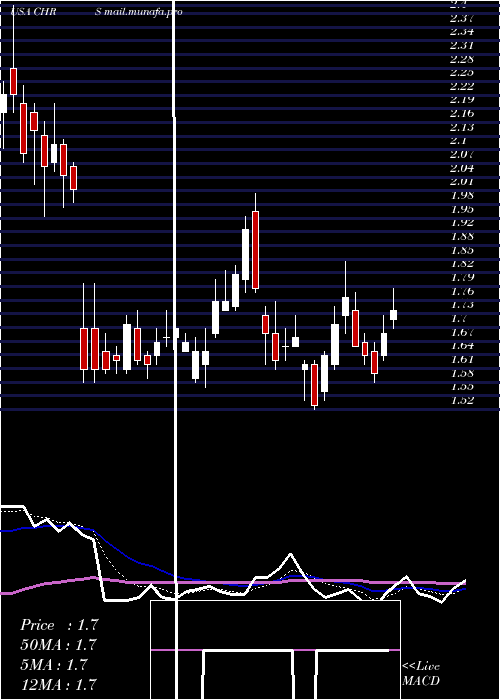Image resolution: width=500 pixels, height=700 pixels.
Task: Click the 1.67 price axis label
Action: [x=462, y=332]
